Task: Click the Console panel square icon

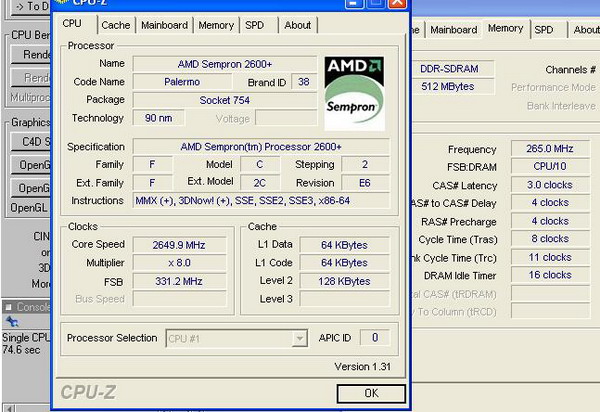Action: click(9, 307)
